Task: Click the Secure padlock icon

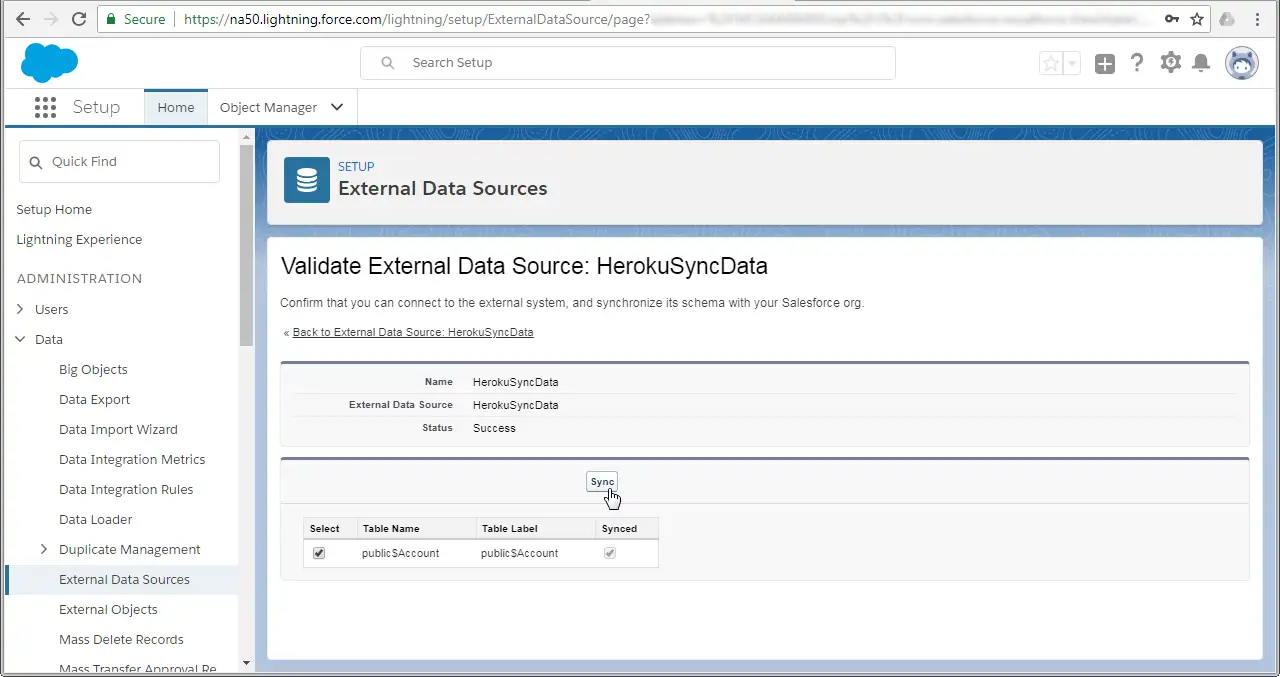Action: click(111, 19)
